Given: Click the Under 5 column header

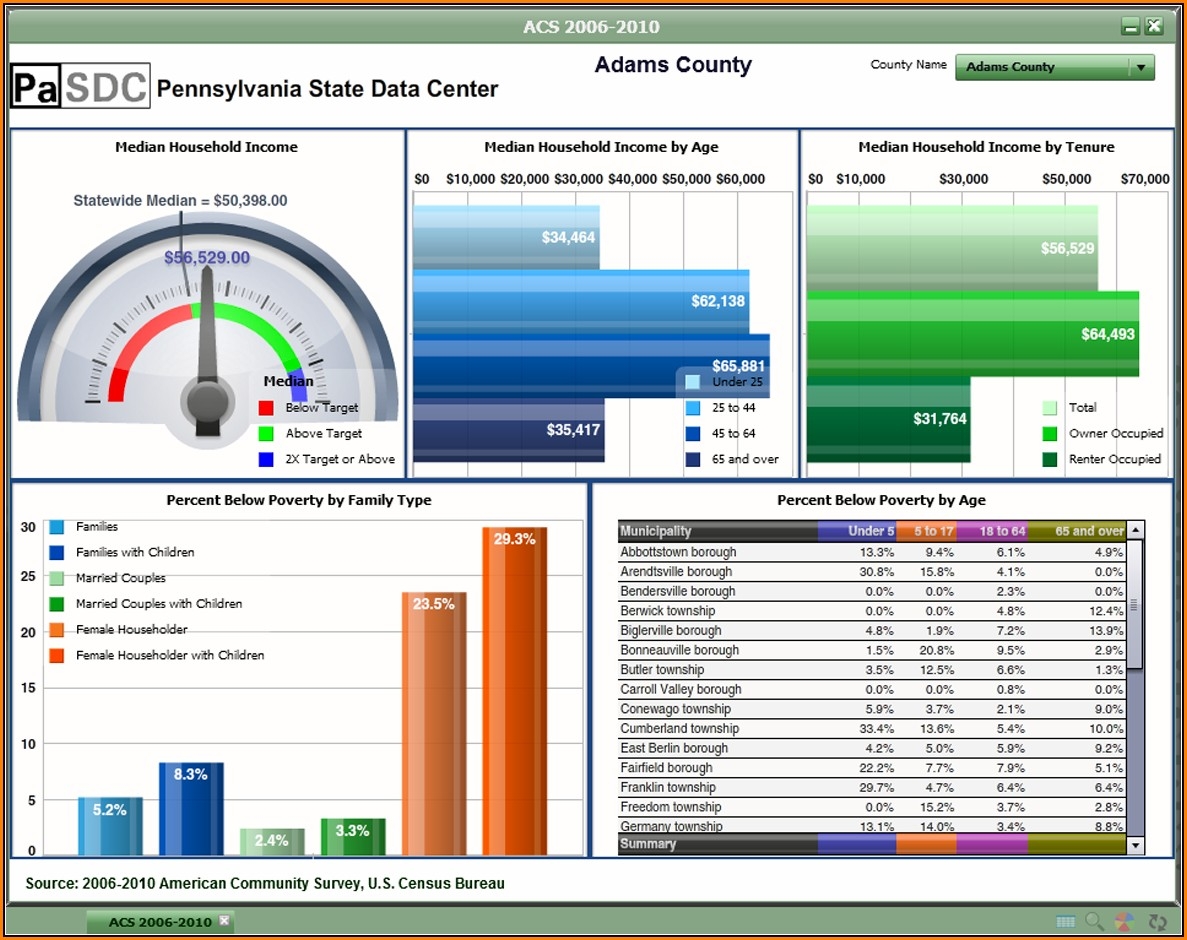Looking at the screenshot, I should 857,531.
